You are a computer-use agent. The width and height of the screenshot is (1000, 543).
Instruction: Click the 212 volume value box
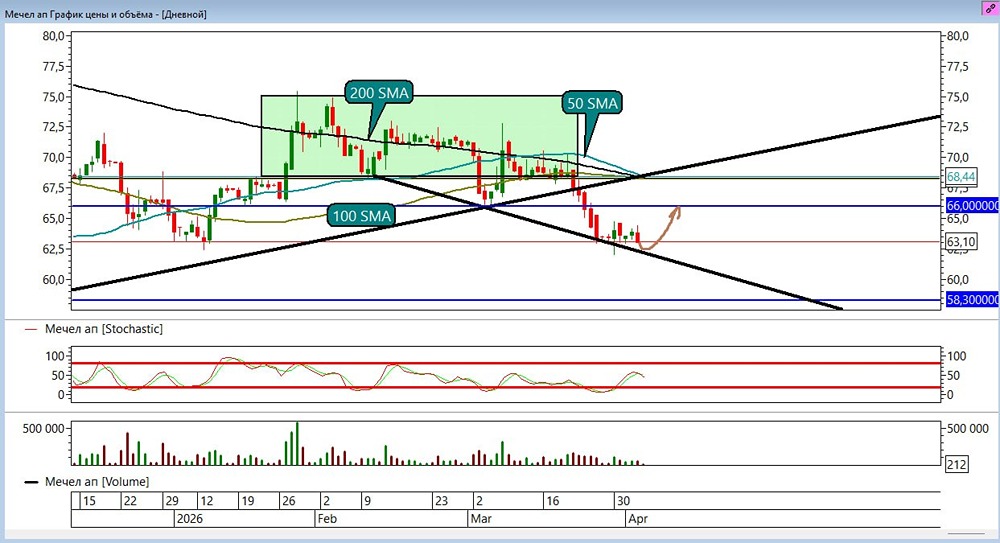(956, 465)
